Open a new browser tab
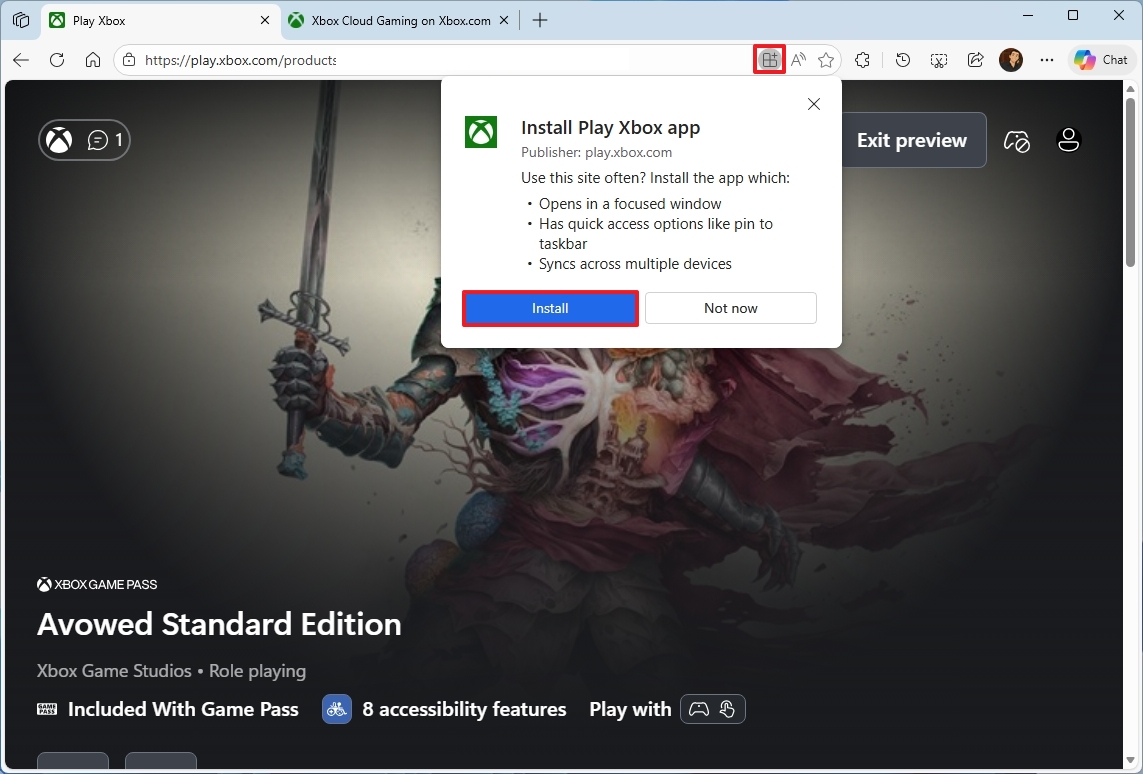 pos(539,20)
